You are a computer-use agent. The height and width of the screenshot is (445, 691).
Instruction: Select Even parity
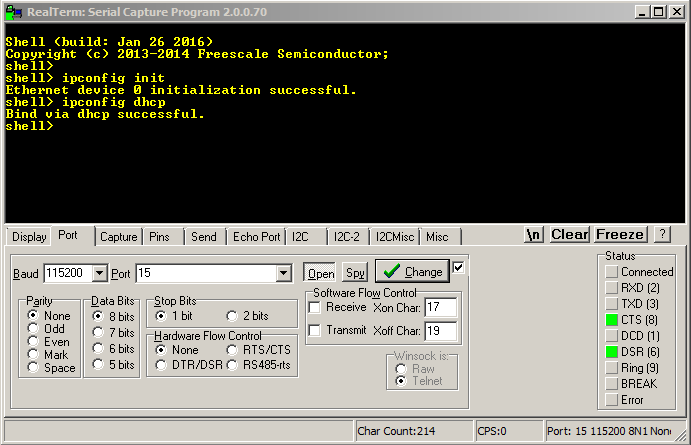pos(33,341)
